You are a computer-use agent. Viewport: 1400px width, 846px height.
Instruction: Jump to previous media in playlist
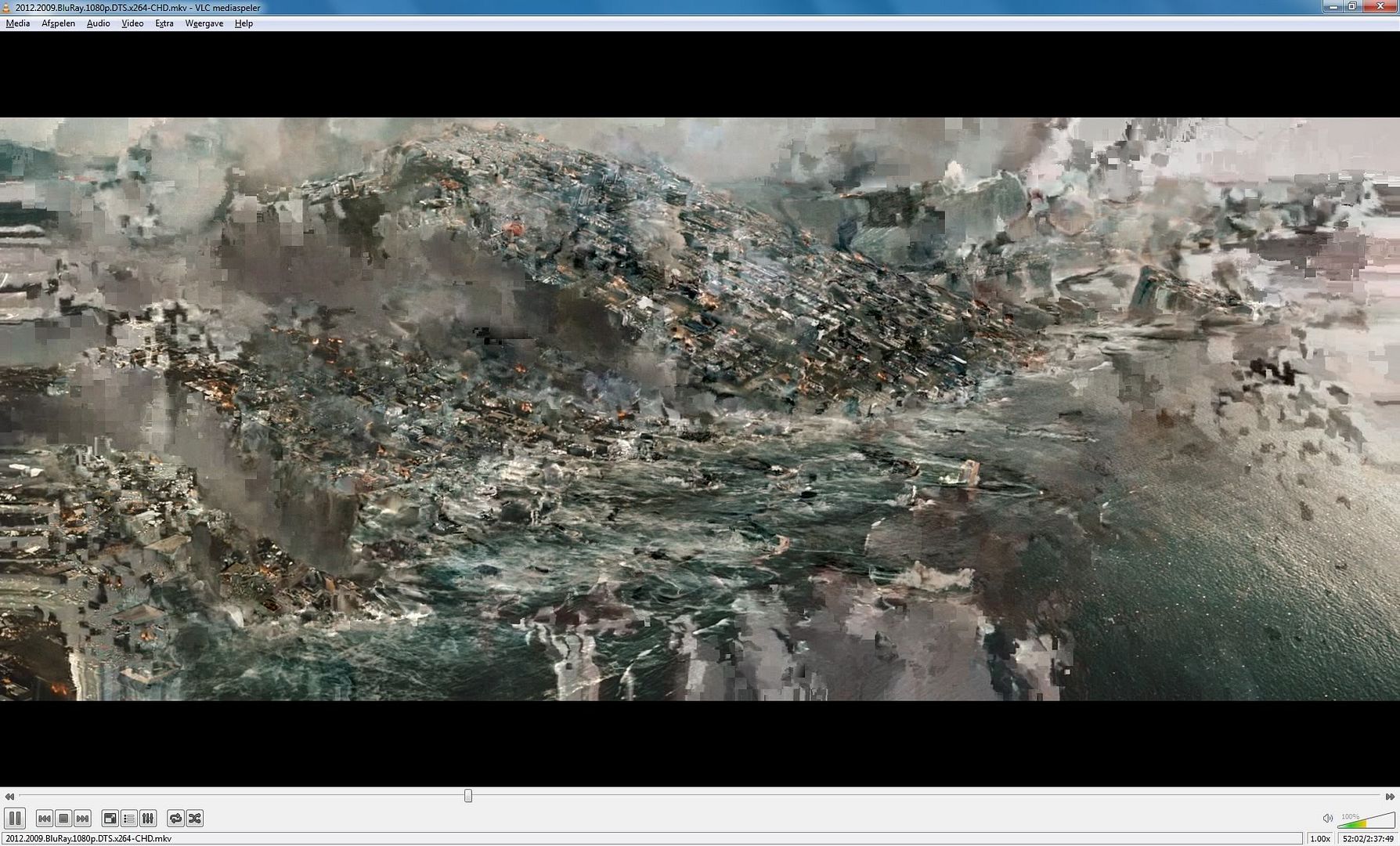point(45,819)
